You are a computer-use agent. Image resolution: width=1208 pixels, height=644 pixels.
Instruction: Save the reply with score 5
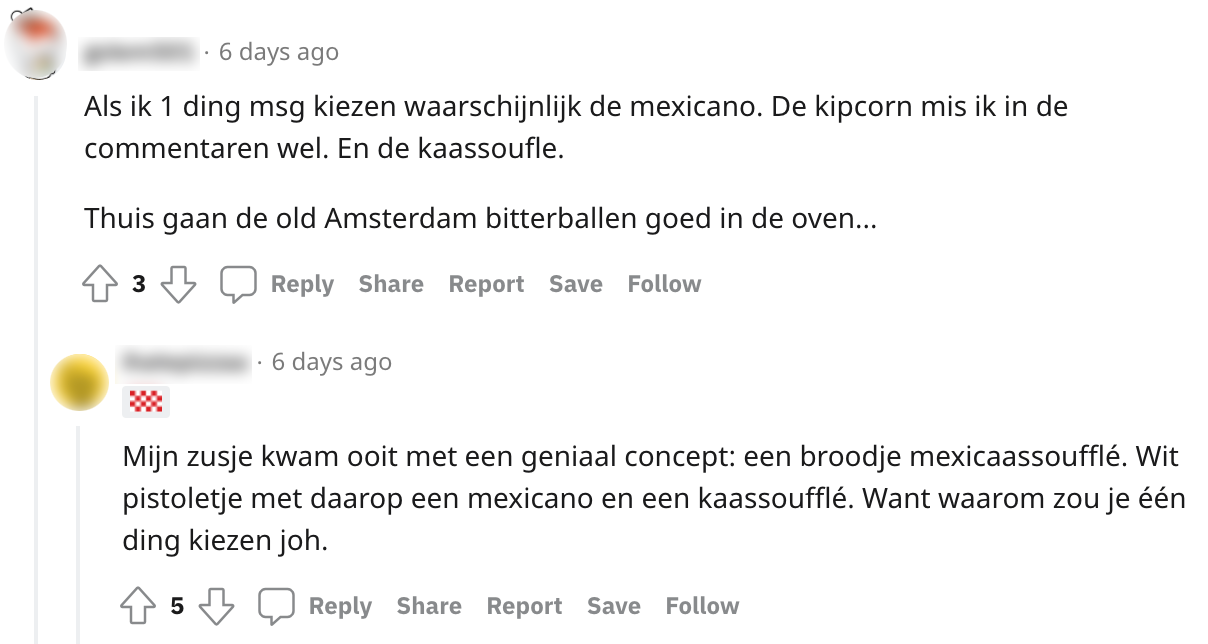(x=613, y=606)
